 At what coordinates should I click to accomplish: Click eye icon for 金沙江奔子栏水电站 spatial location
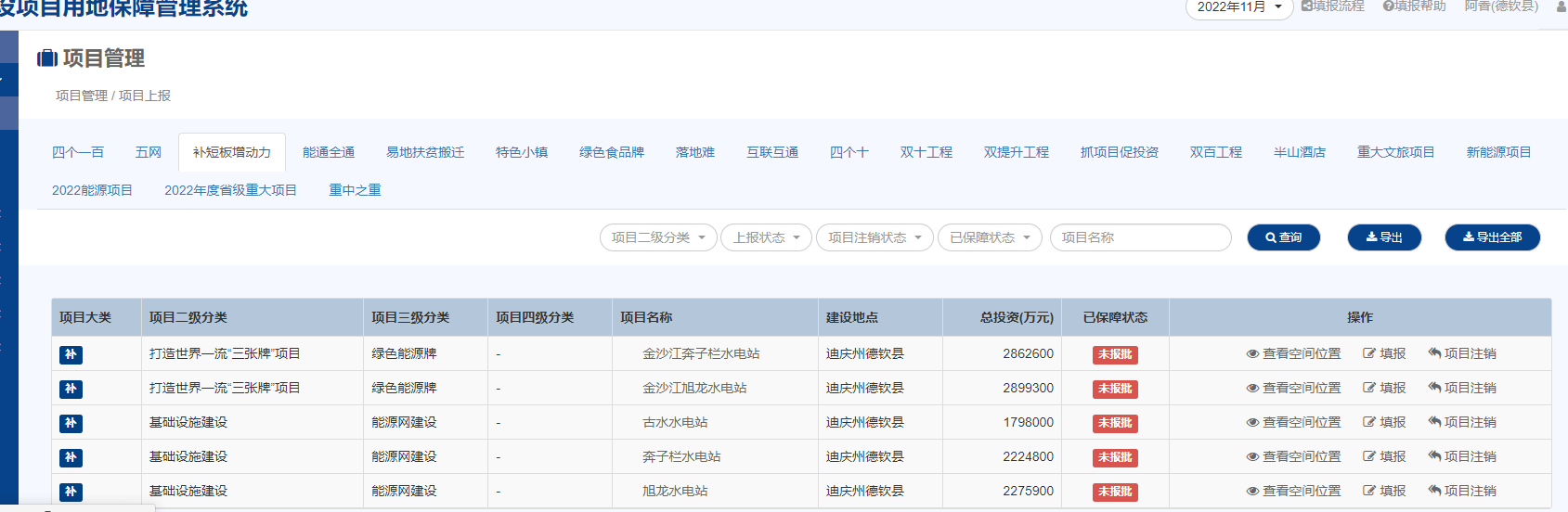pos(1252,354)
